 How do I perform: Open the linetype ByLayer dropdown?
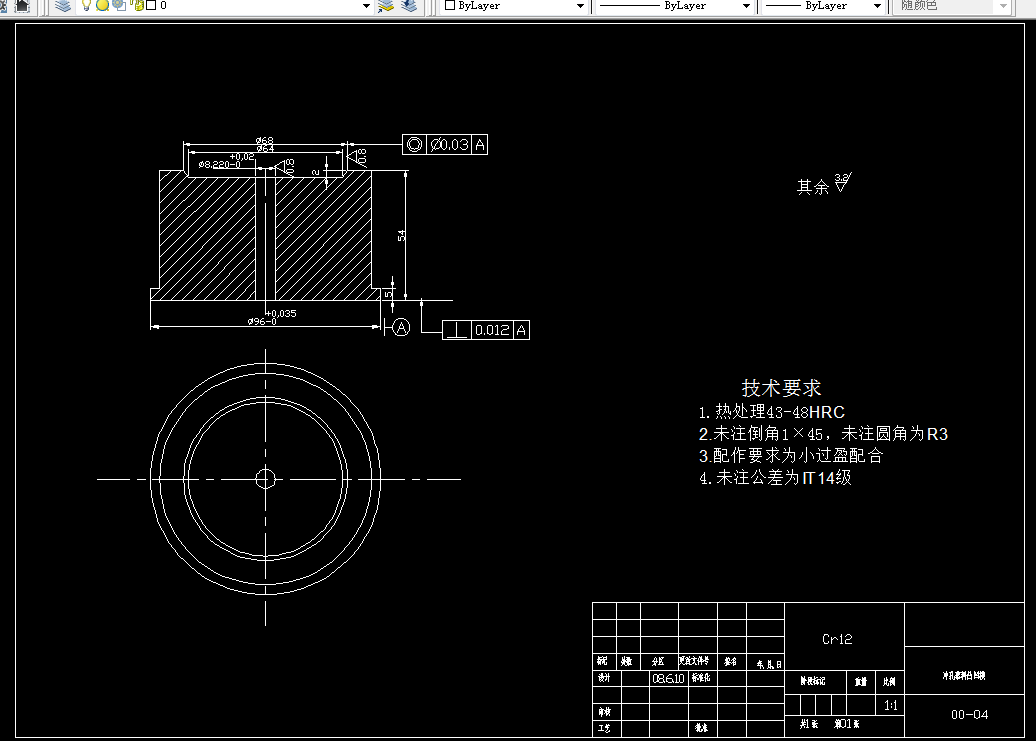point(746,6)
